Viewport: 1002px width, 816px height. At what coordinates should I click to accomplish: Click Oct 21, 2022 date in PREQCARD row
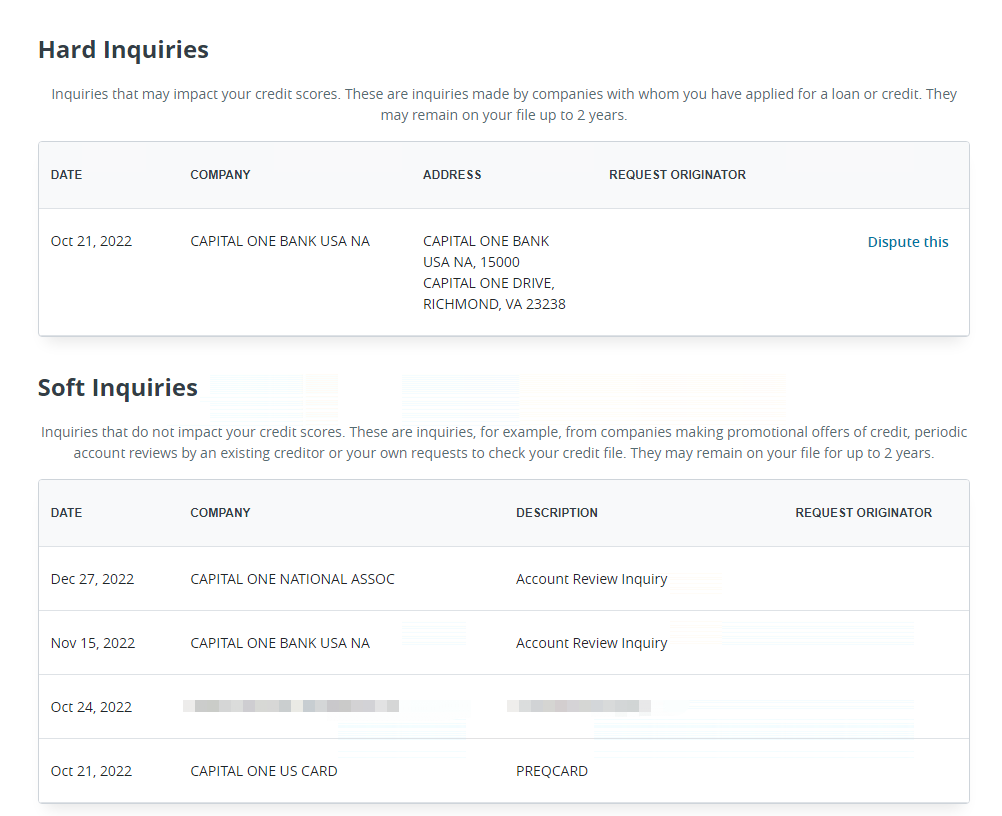[91, 771]
